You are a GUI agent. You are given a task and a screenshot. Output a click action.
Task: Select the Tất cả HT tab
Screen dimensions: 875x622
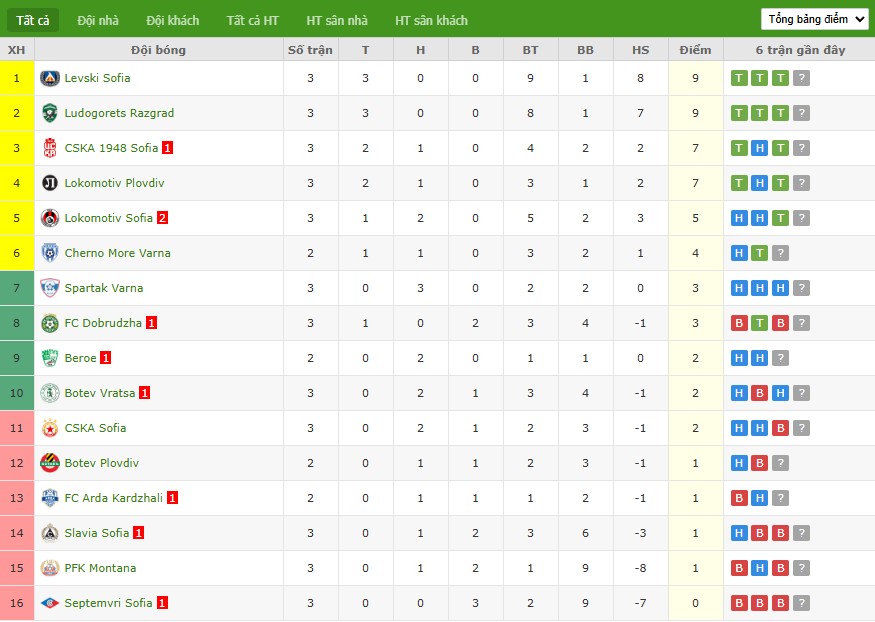(252, 21)
